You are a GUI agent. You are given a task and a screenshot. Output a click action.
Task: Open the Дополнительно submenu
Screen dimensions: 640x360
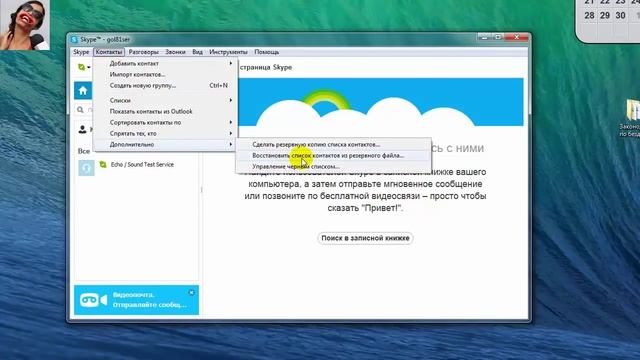165,144
